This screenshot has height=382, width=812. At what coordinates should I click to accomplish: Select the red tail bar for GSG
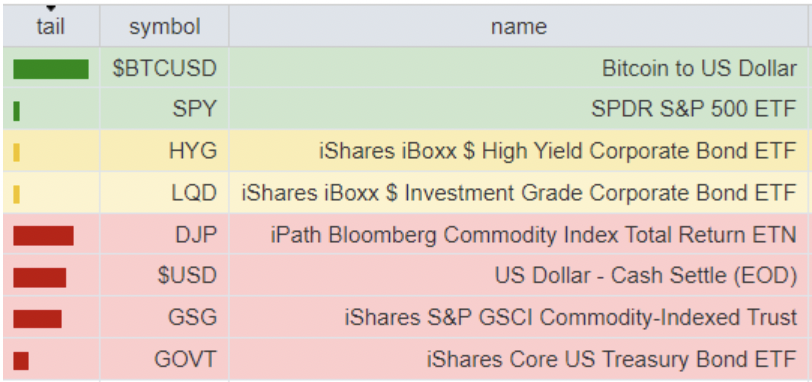pyautogui.click(x=37, y=319)
